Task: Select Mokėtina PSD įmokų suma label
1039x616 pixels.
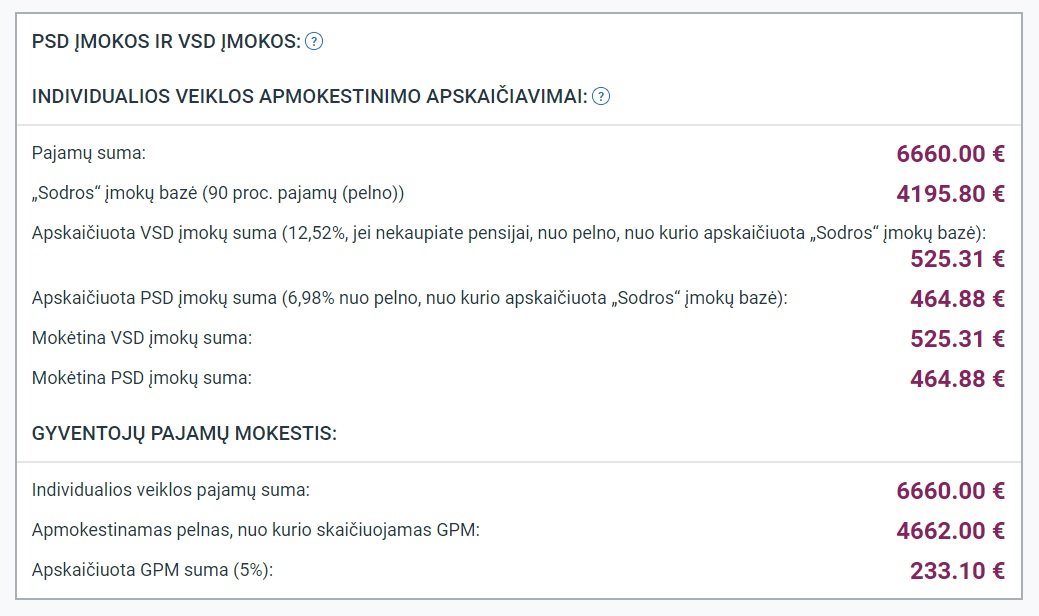Action: (142, 378)
